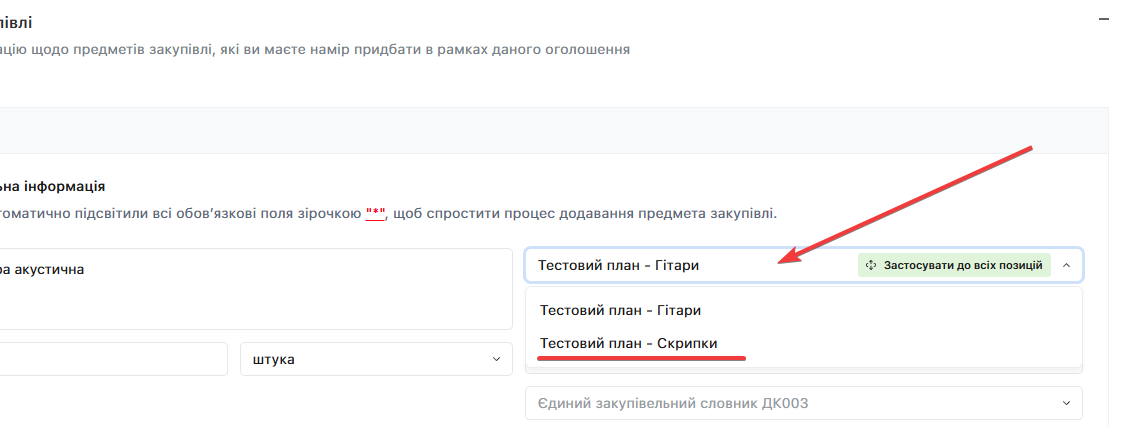Image resolution: width=1125 pixels, height=427 pixels.
Task: Click the arrows icon inside the green apply button
Action: click(871, 266)
